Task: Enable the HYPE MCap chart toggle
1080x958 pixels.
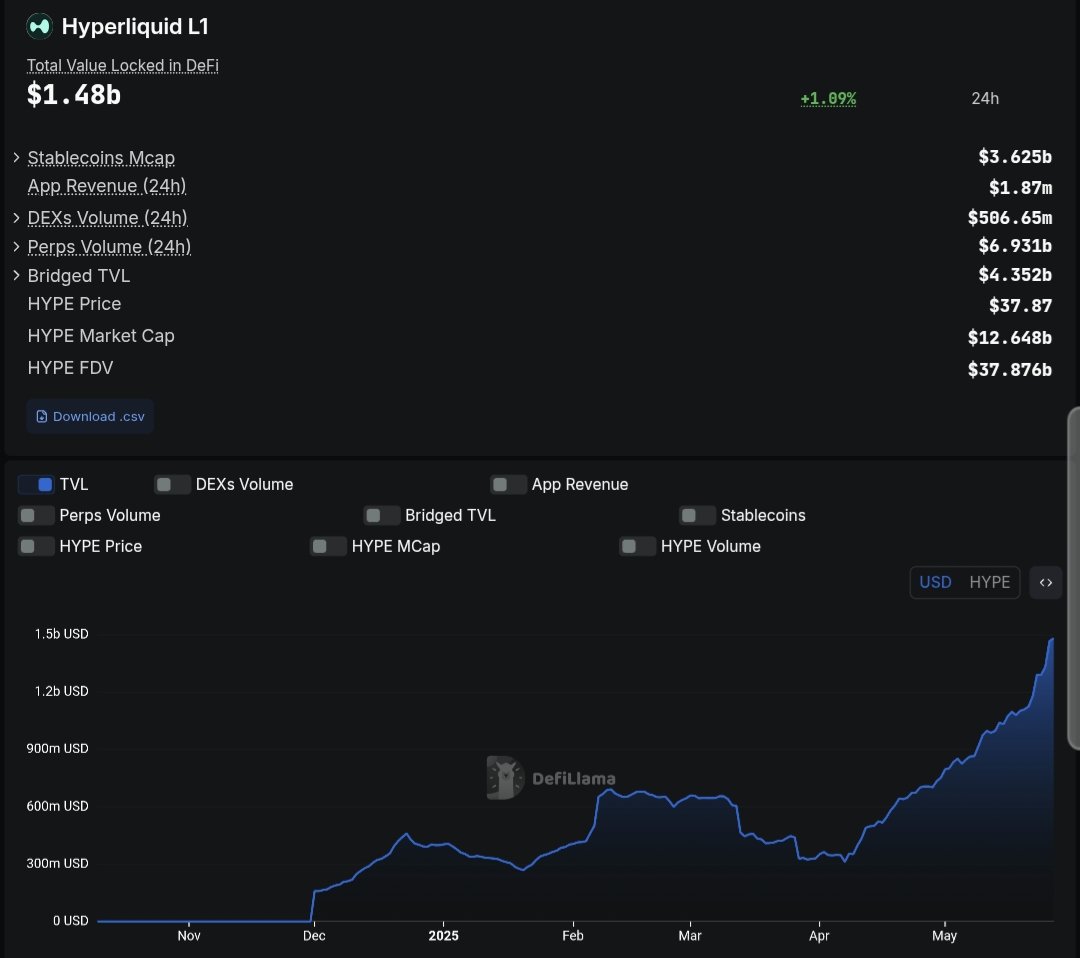Action: tap(328, 546)
